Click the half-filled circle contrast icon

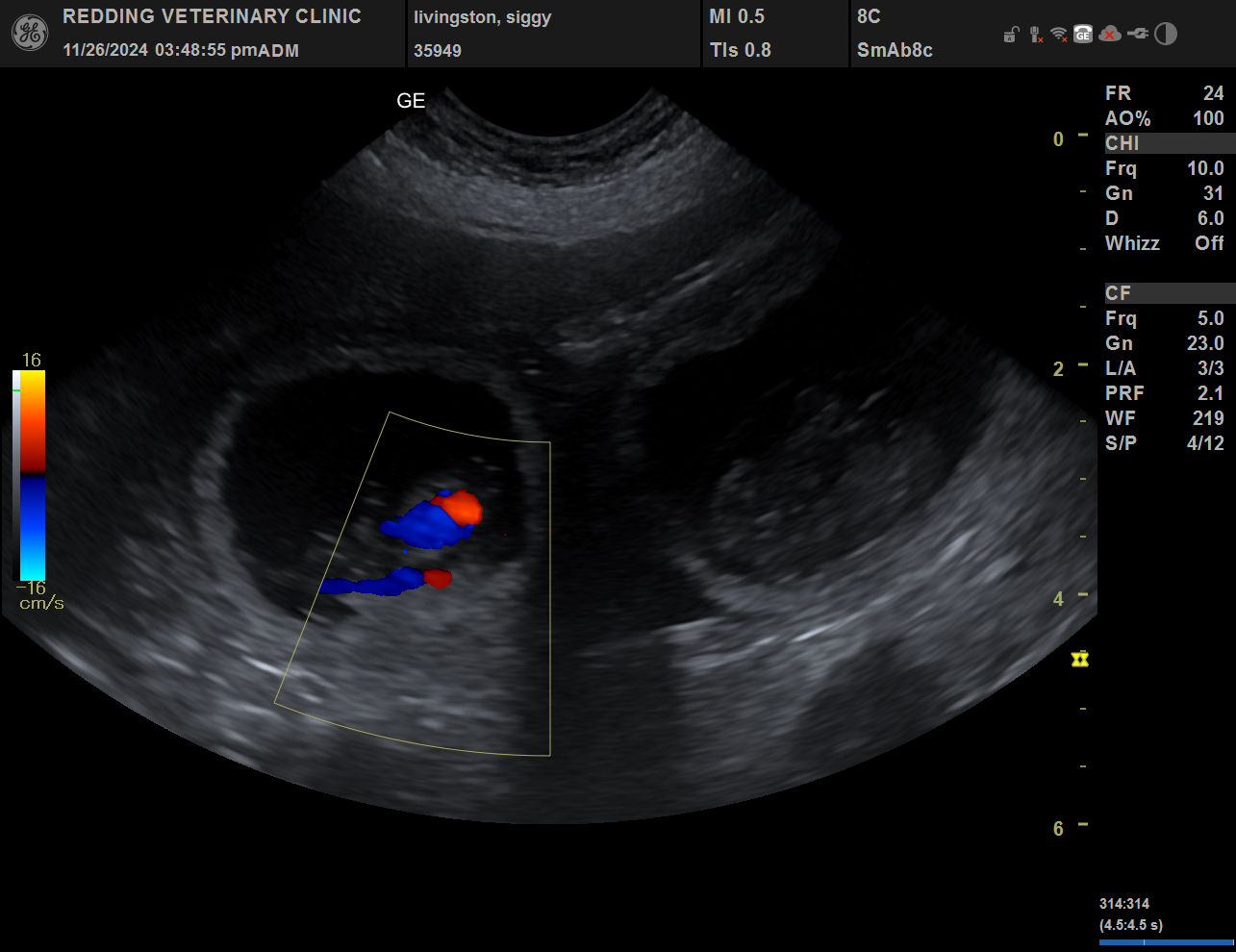pyautogui.click(x=1166, y=35)
